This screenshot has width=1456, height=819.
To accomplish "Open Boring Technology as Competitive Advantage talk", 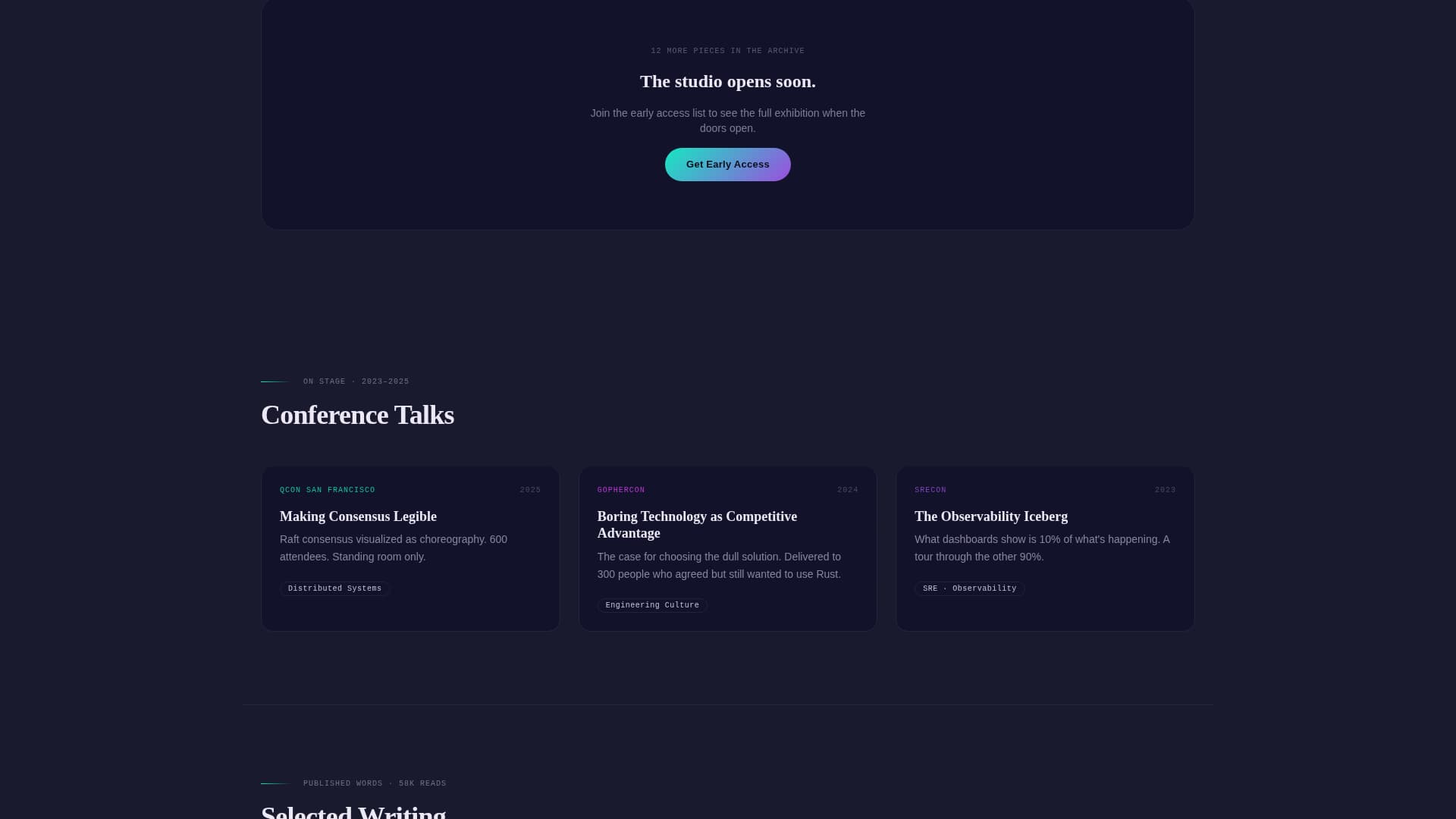I will [x=727, y=548].
